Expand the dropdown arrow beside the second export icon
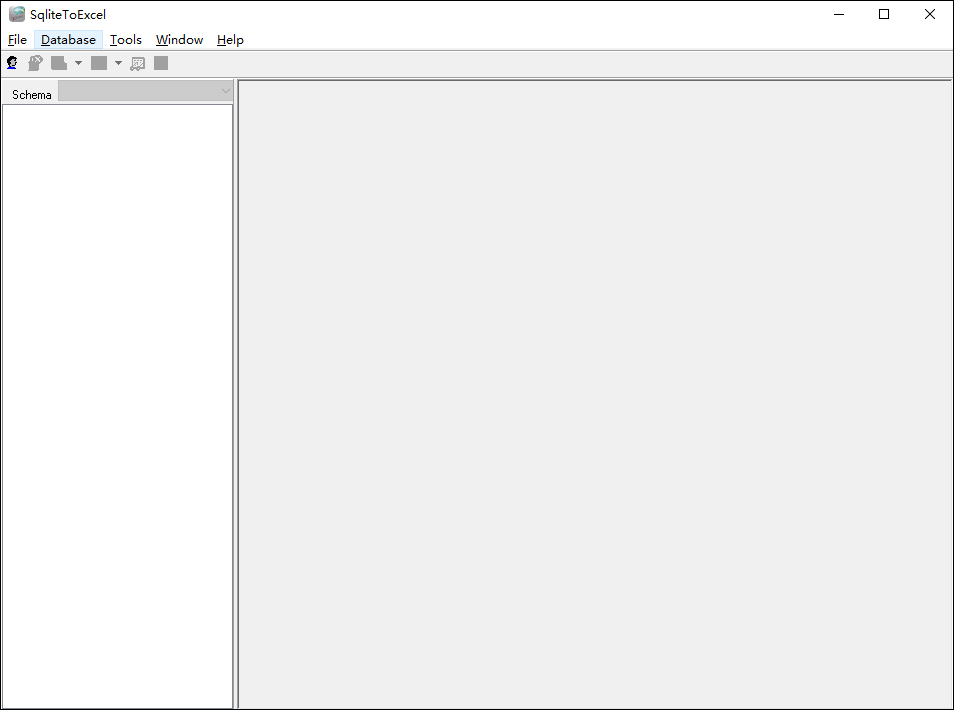Image resolution: width=954 pixels, height=710 pixels. pyautogui.click(x=117, y=62)
